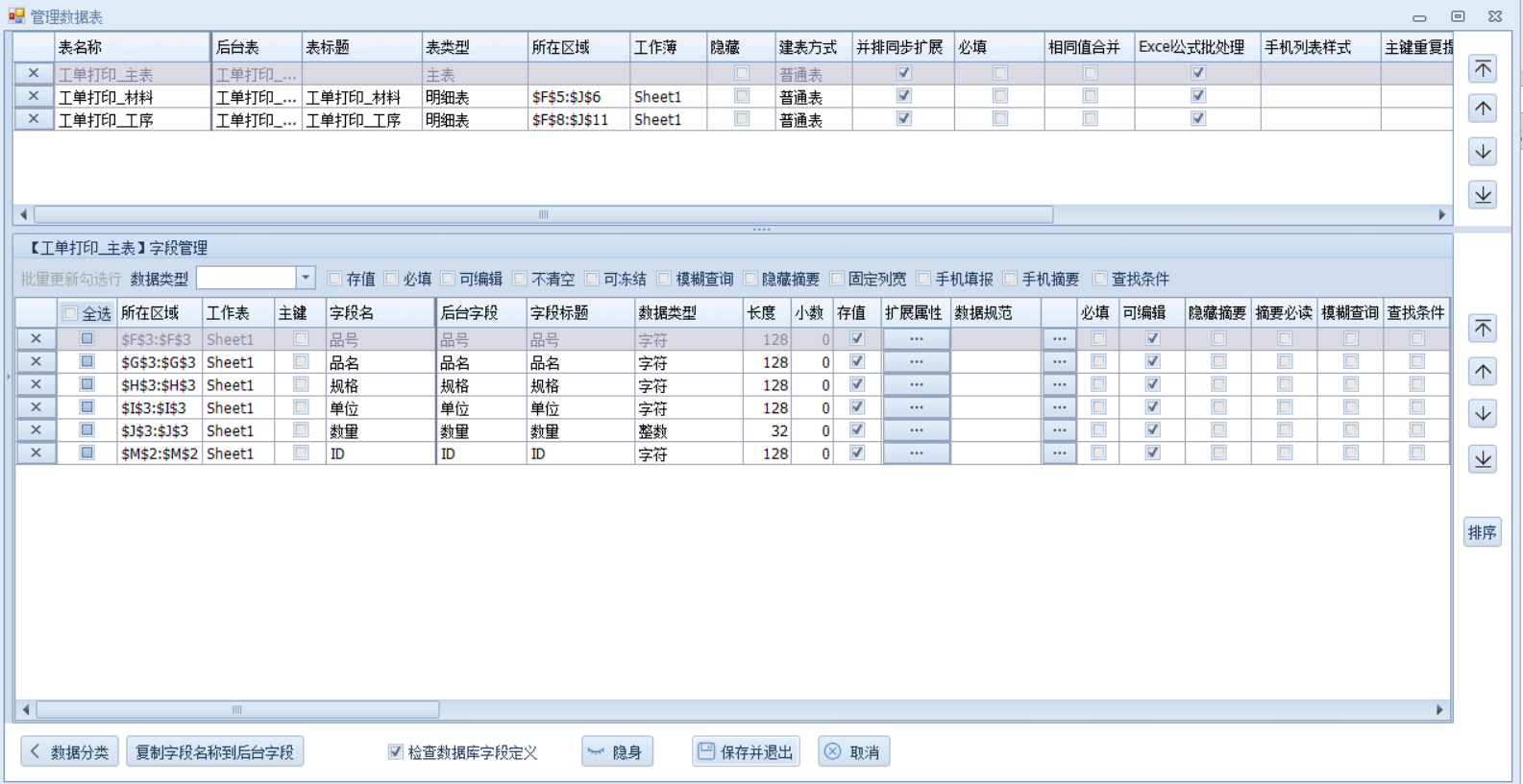This screenshot has width=1523, height=784.
Task: Click the 排序 sort button
Action: click(1483, 532)
